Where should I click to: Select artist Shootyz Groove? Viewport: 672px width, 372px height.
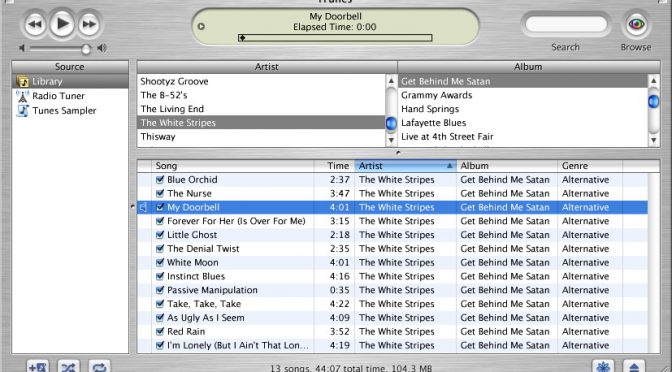click(261, 81)
